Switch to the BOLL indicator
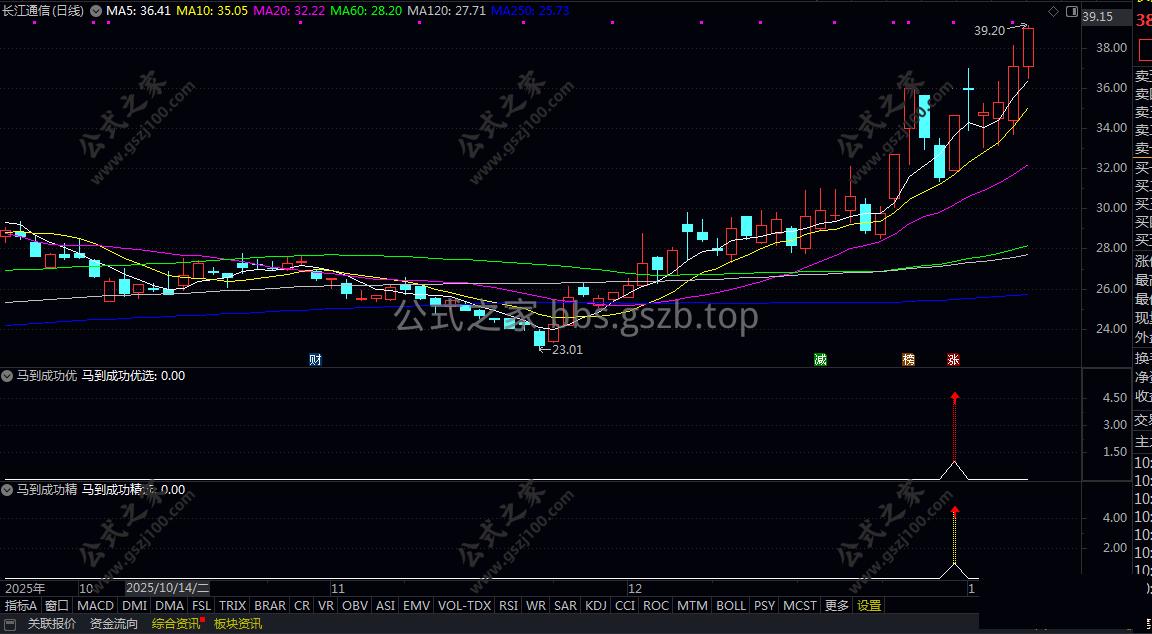The width and height of the screenshot is (1152, 634). tap(731, 606)
